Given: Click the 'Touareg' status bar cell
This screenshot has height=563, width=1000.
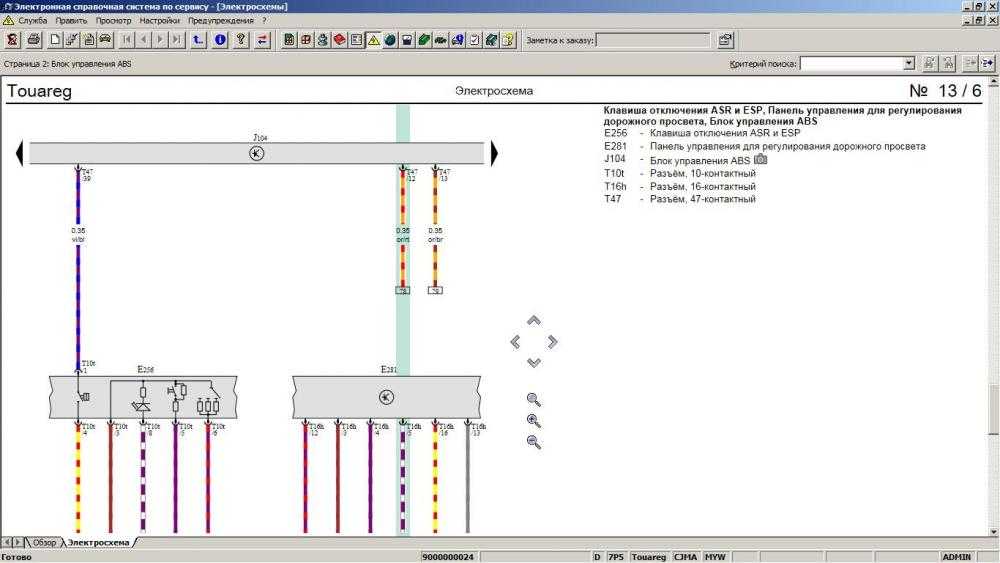Looking at the screenshot, I should (x=648, y=557).
